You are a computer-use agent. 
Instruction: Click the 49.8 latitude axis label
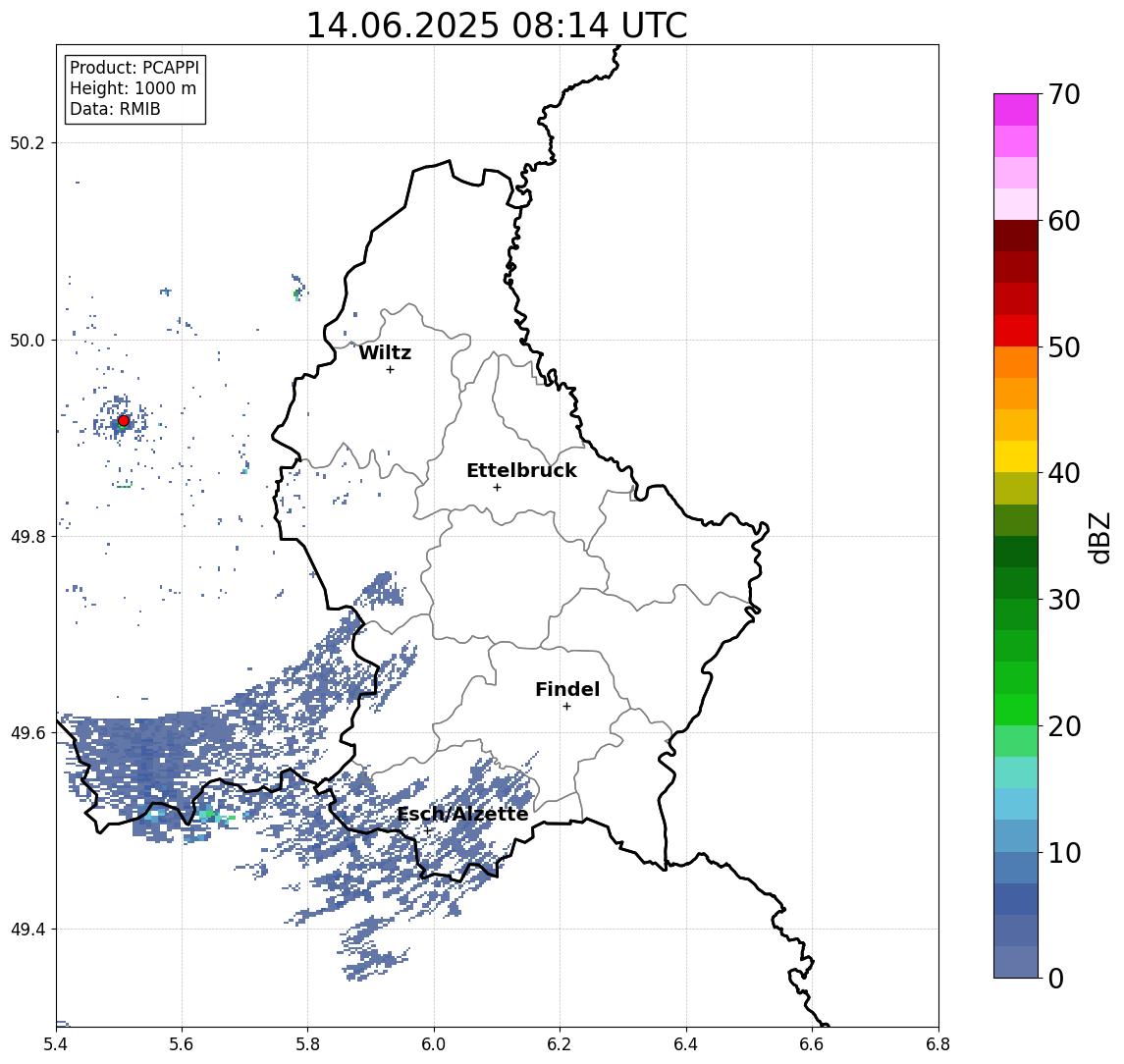tap(27, 536)
